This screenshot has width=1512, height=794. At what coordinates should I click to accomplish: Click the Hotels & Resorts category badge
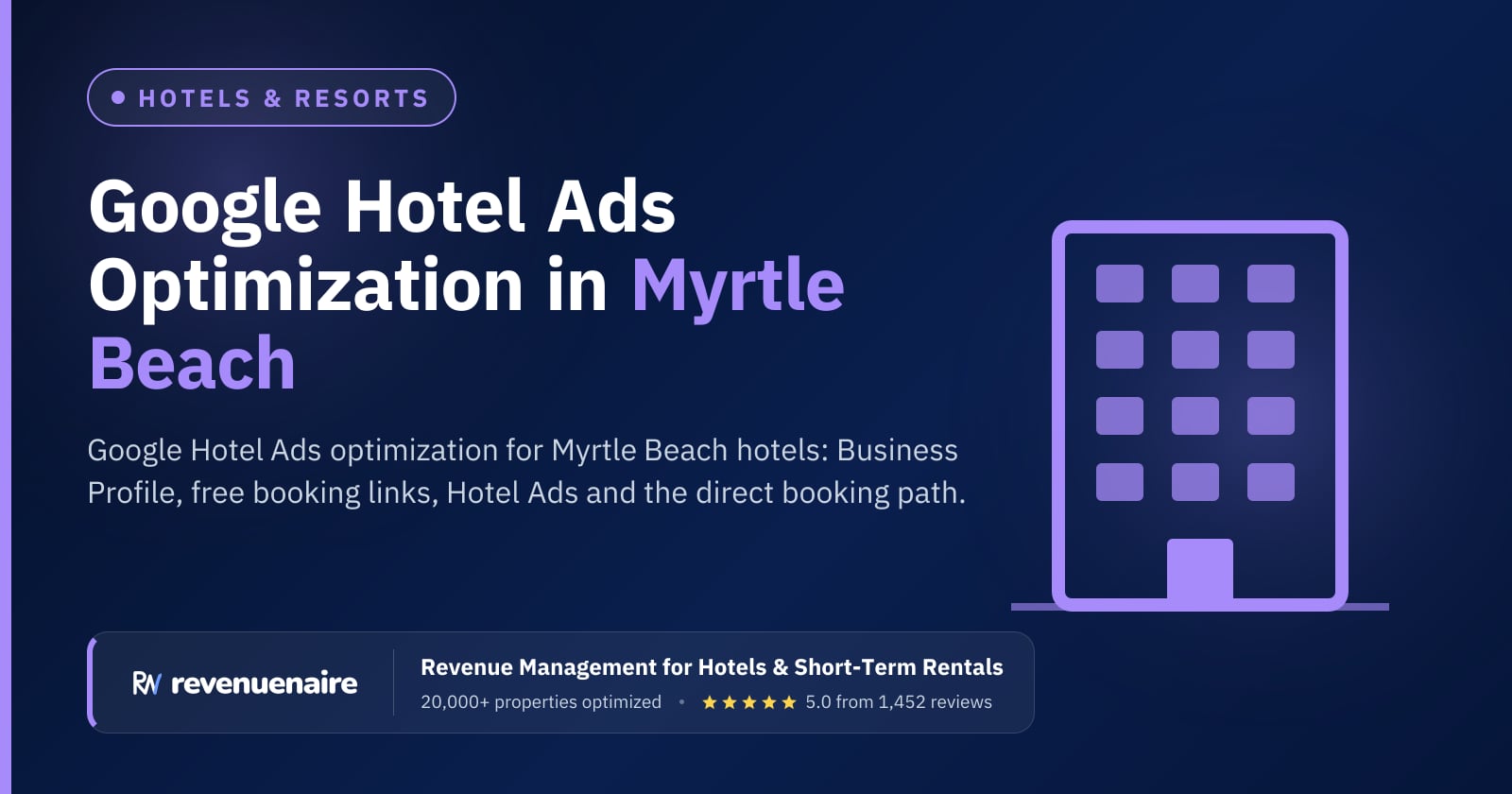pyautogui.click(x=271, y=97)
